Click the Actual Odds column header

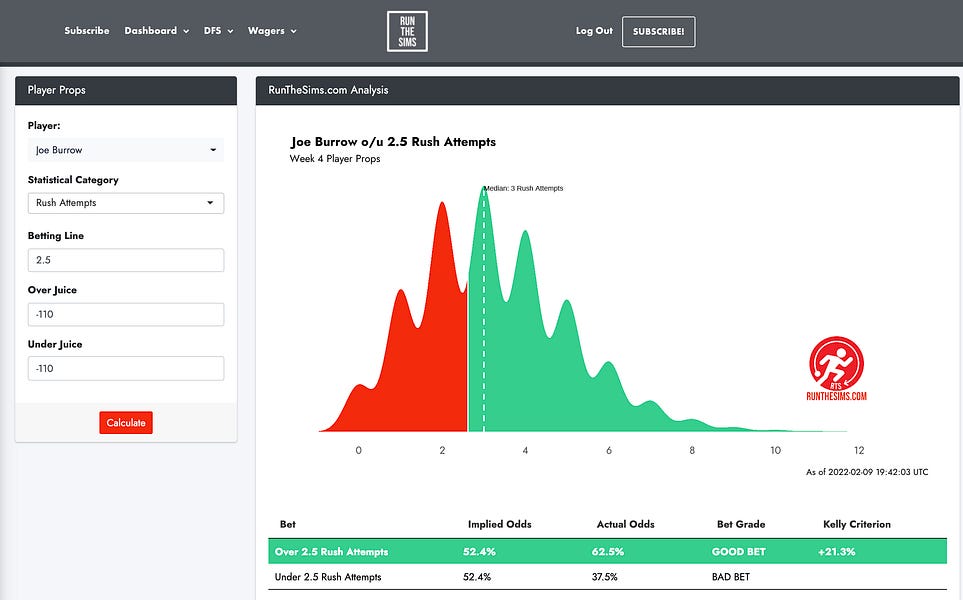tap(625, 524)
